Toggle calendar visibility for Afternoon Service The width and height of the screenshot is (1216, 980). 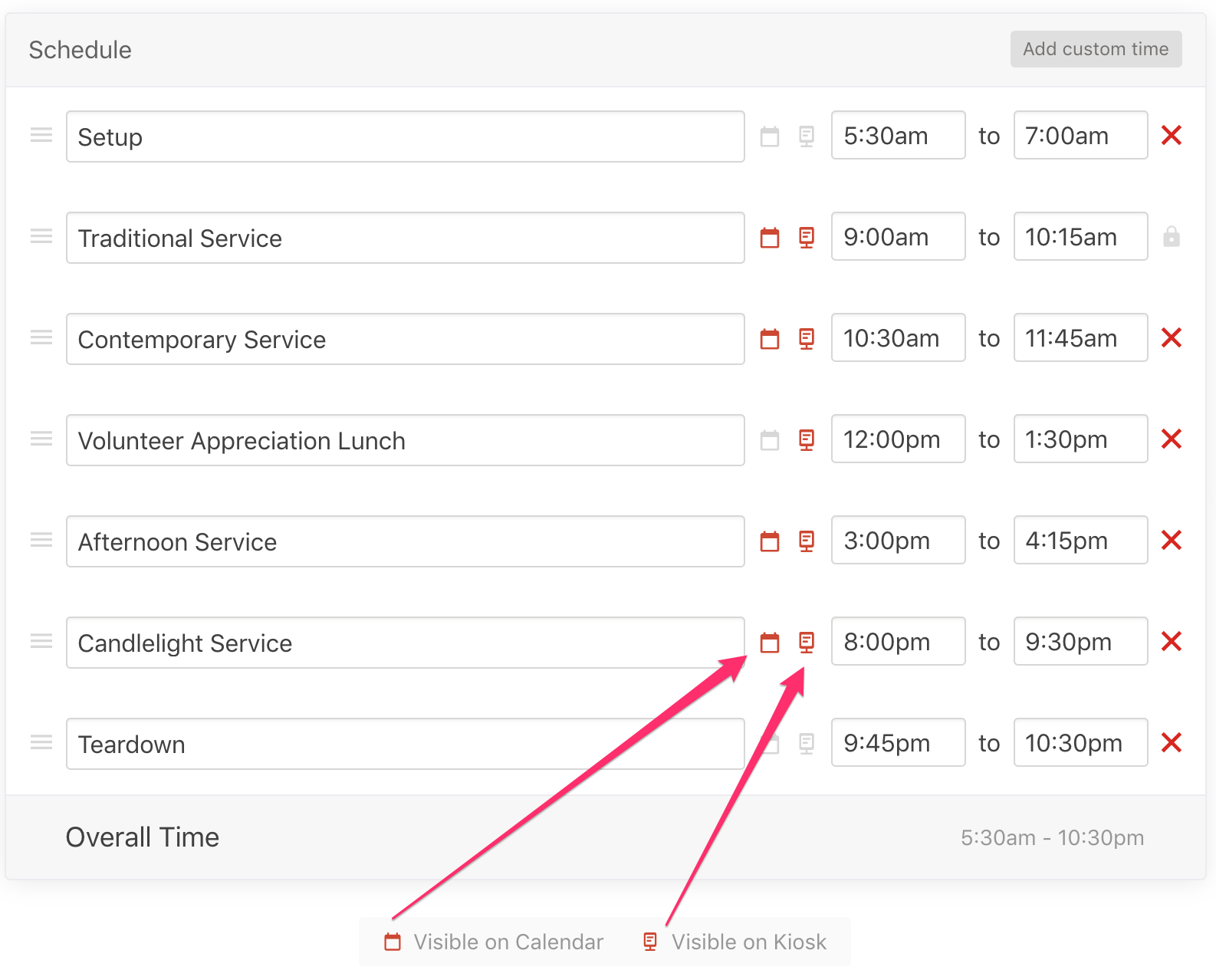pos(770,541)
